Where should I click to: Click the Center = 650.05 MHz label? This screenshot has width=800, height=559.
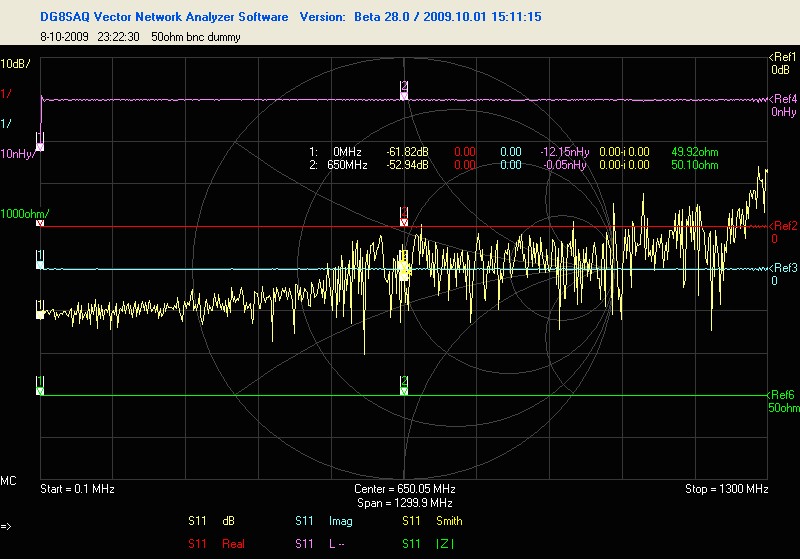(405, 489)
